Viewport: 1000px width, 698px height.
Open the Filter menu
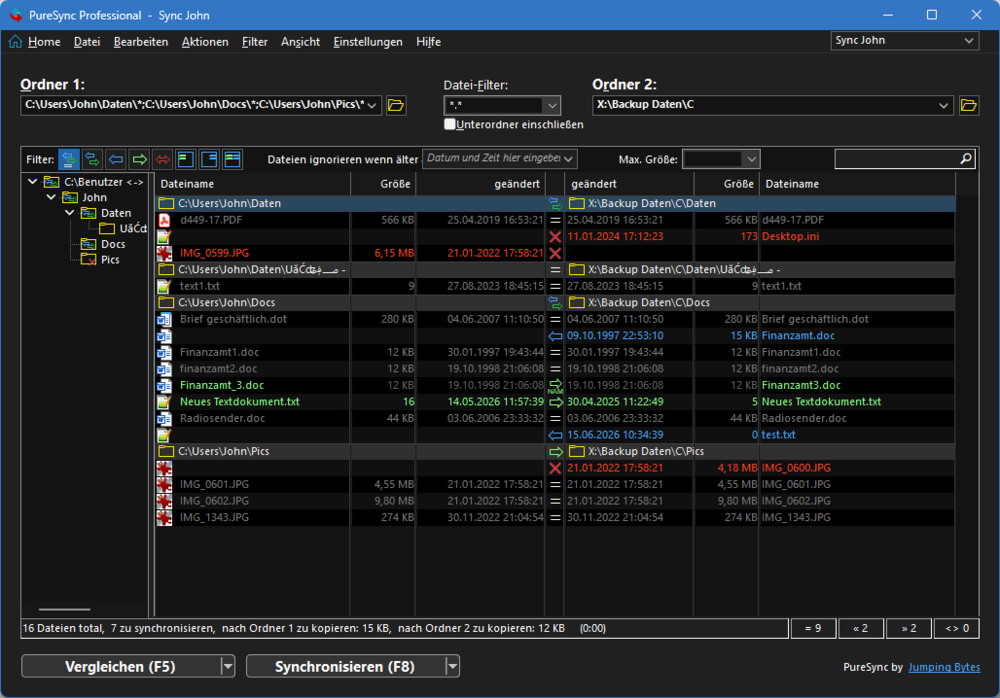(x=254, y=41)
